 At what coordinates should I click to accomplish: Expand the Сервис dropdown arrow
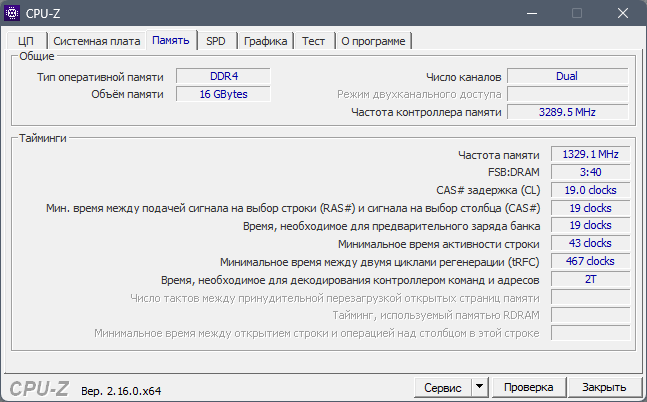[479, 387]
